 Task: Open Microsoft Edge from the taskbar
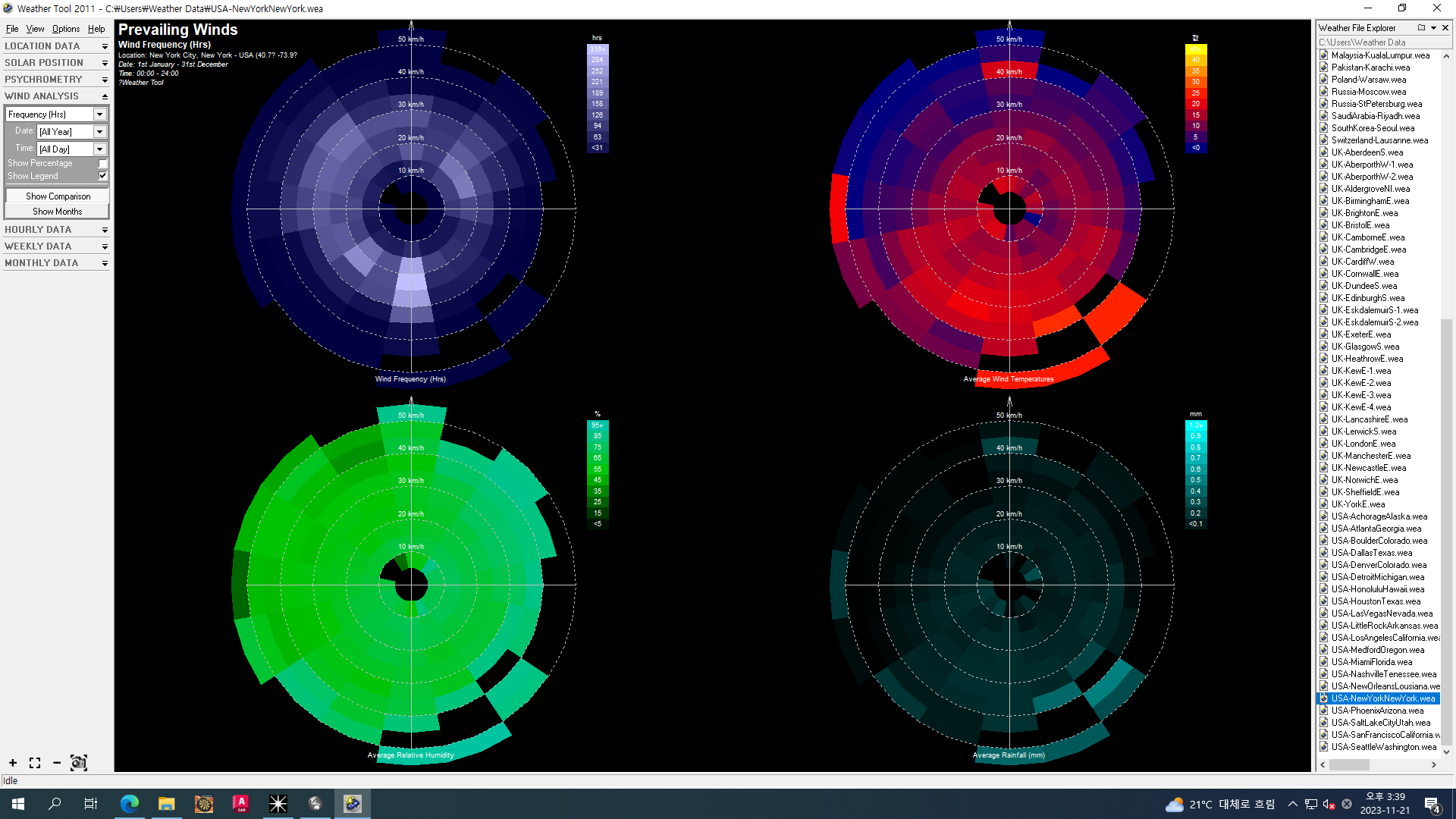point(130,804)
